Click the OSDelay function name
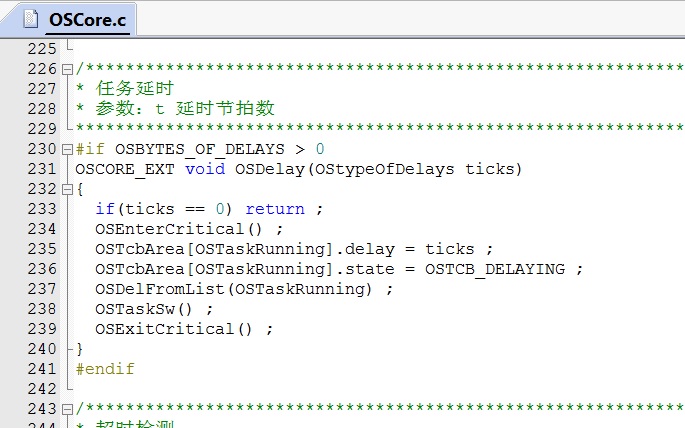The height and width of the screenshot is (428, 685). [270, 169]
